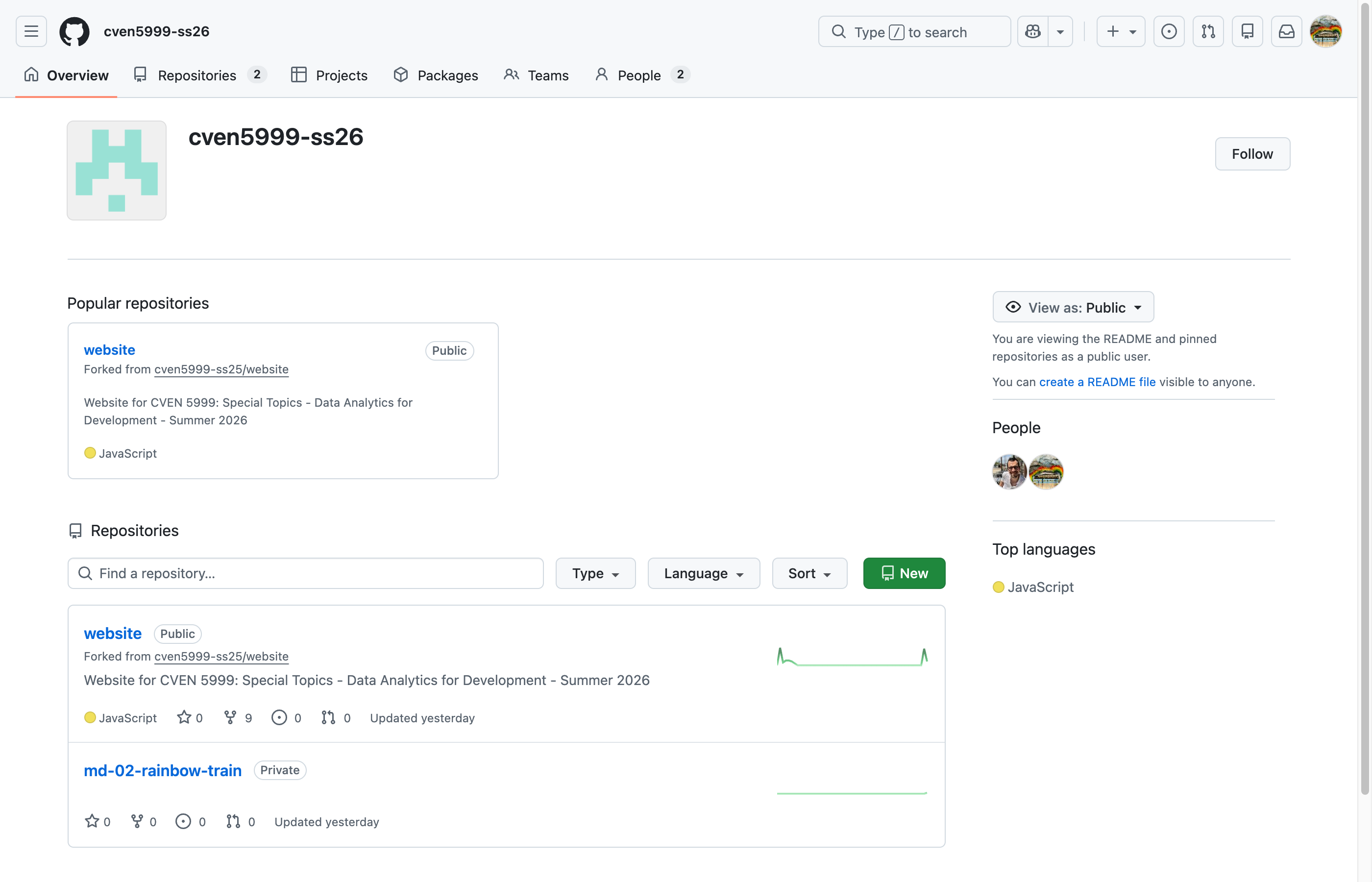Screen dimensions: 1372x882
Task: Click Find a repository search field
Action: coord(306,573)
